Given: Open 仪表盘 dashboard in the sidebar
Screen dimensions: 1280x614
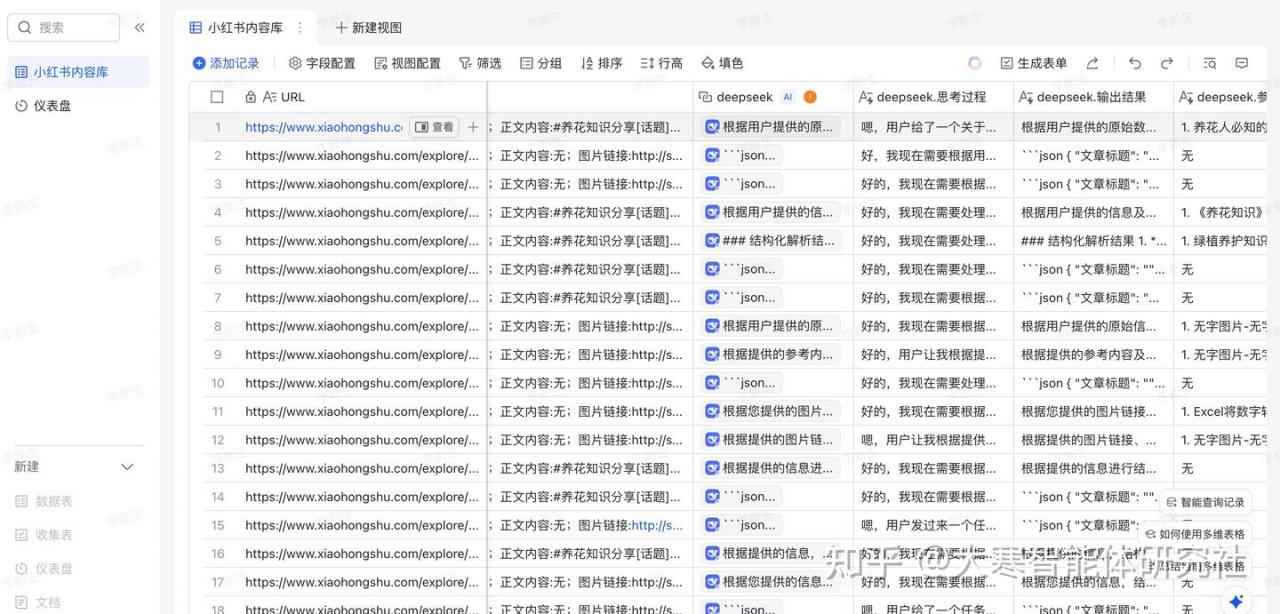Looking at the screenshot, I should pos(78,105).
